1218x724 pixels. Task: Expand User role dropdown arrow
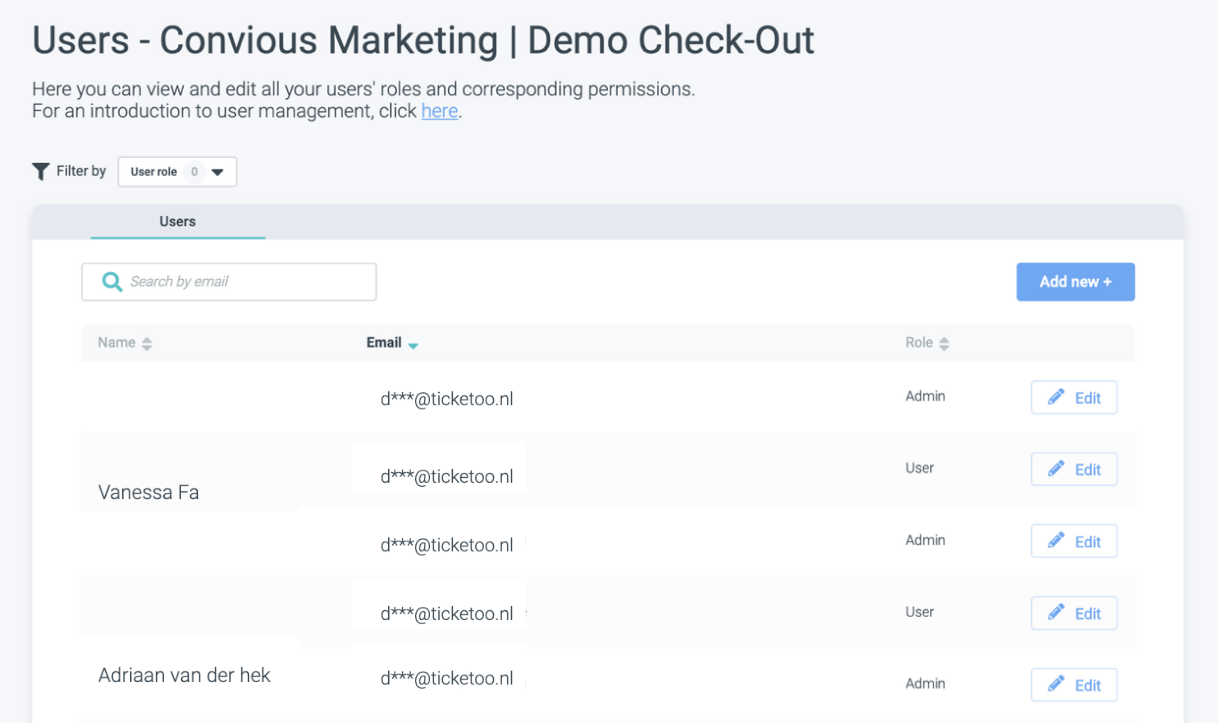coord(218,172)
